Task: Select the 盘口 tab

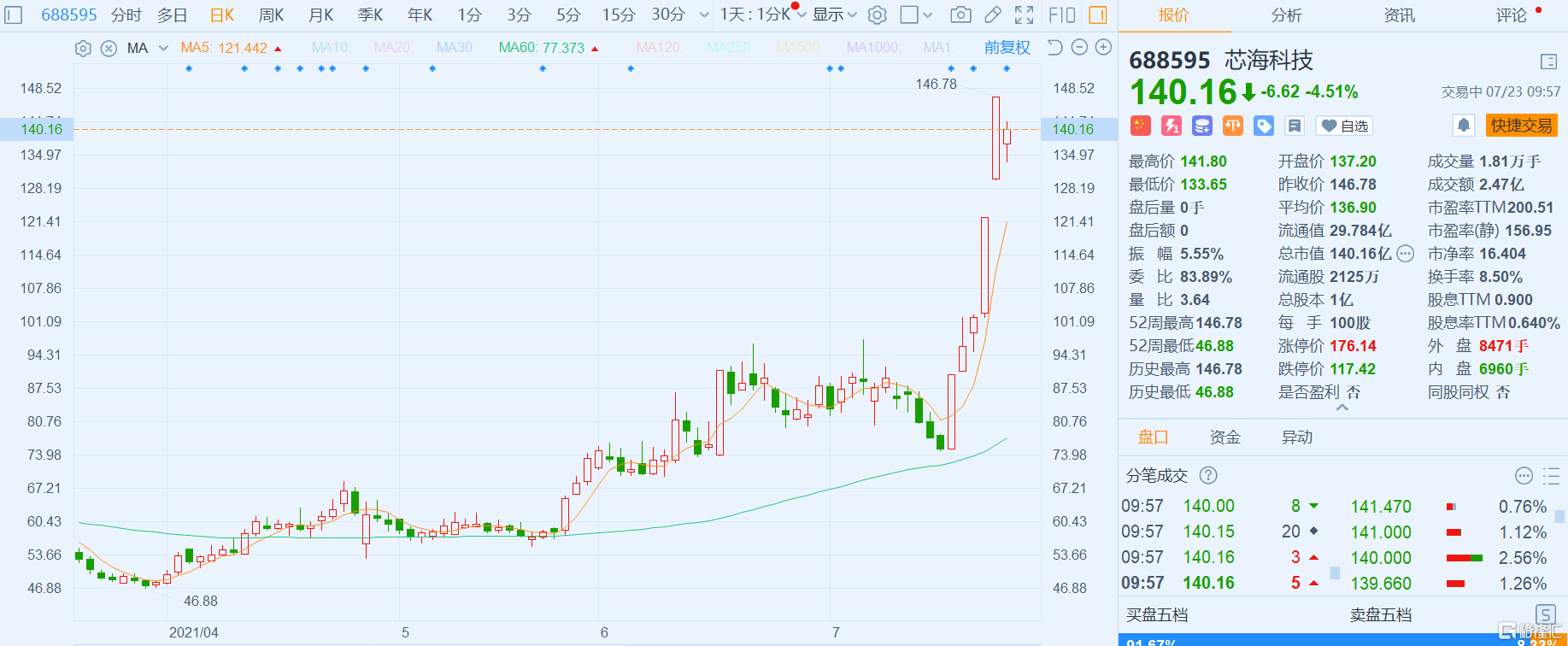Action: (x=1154, y=438)
